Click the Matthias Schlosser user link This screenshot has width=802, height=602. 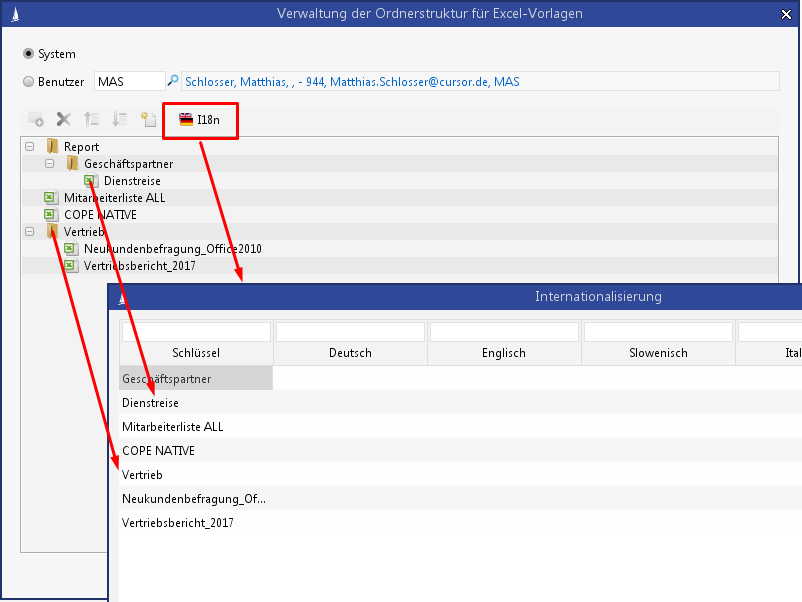[x=352, y=82]
